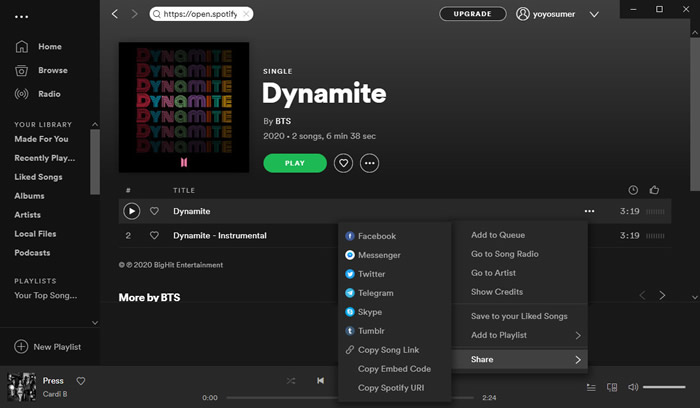The width and height of the screenshot is (700, 408).
Task: Open Your Top Songs playlist
Action: [x=46, y=296]
